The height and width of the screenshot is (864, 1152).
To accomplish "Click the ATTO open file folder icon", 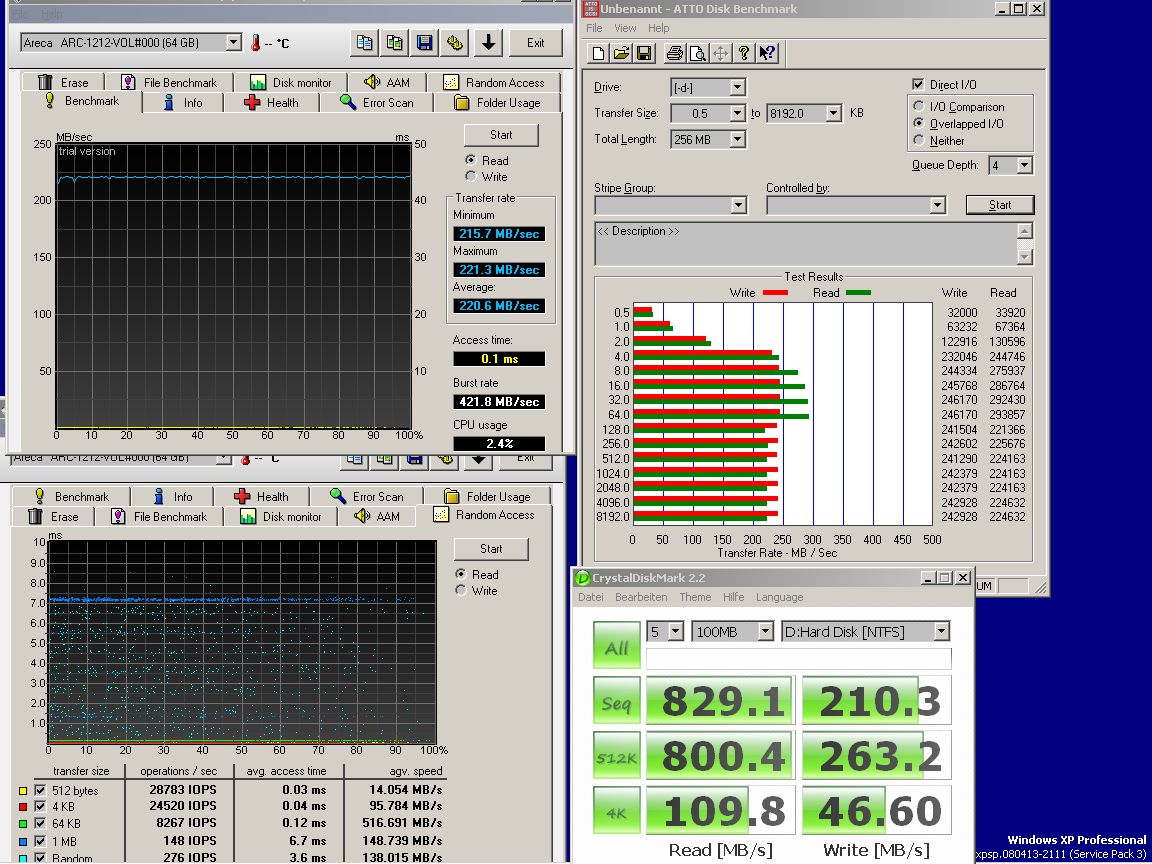I will click(x=620, y=53).
